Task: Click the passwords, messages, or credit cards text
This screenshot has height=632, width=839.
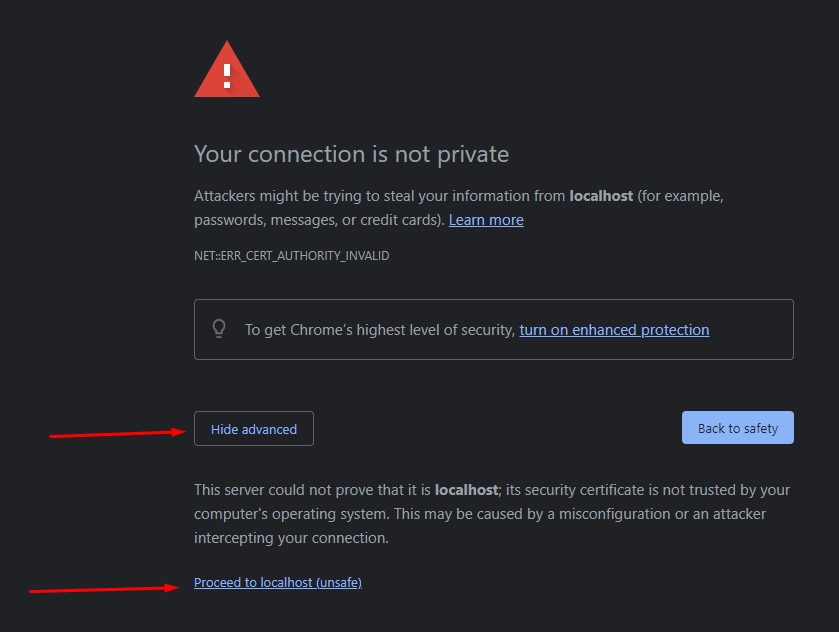Action: click(x=317, y=220)
